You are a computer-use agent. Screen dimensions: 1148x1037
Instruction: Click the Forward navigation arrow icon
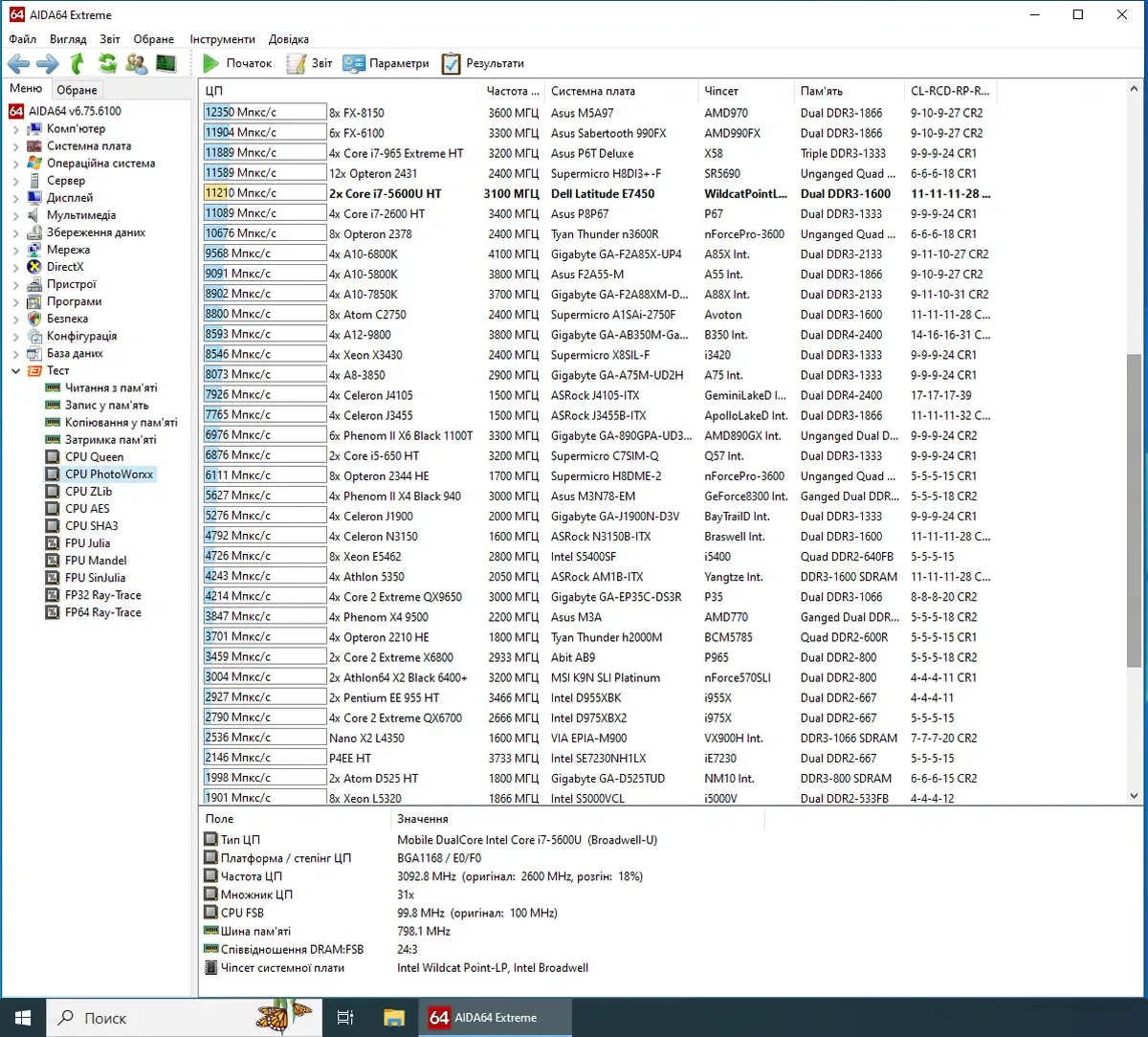tap(47, 64)
